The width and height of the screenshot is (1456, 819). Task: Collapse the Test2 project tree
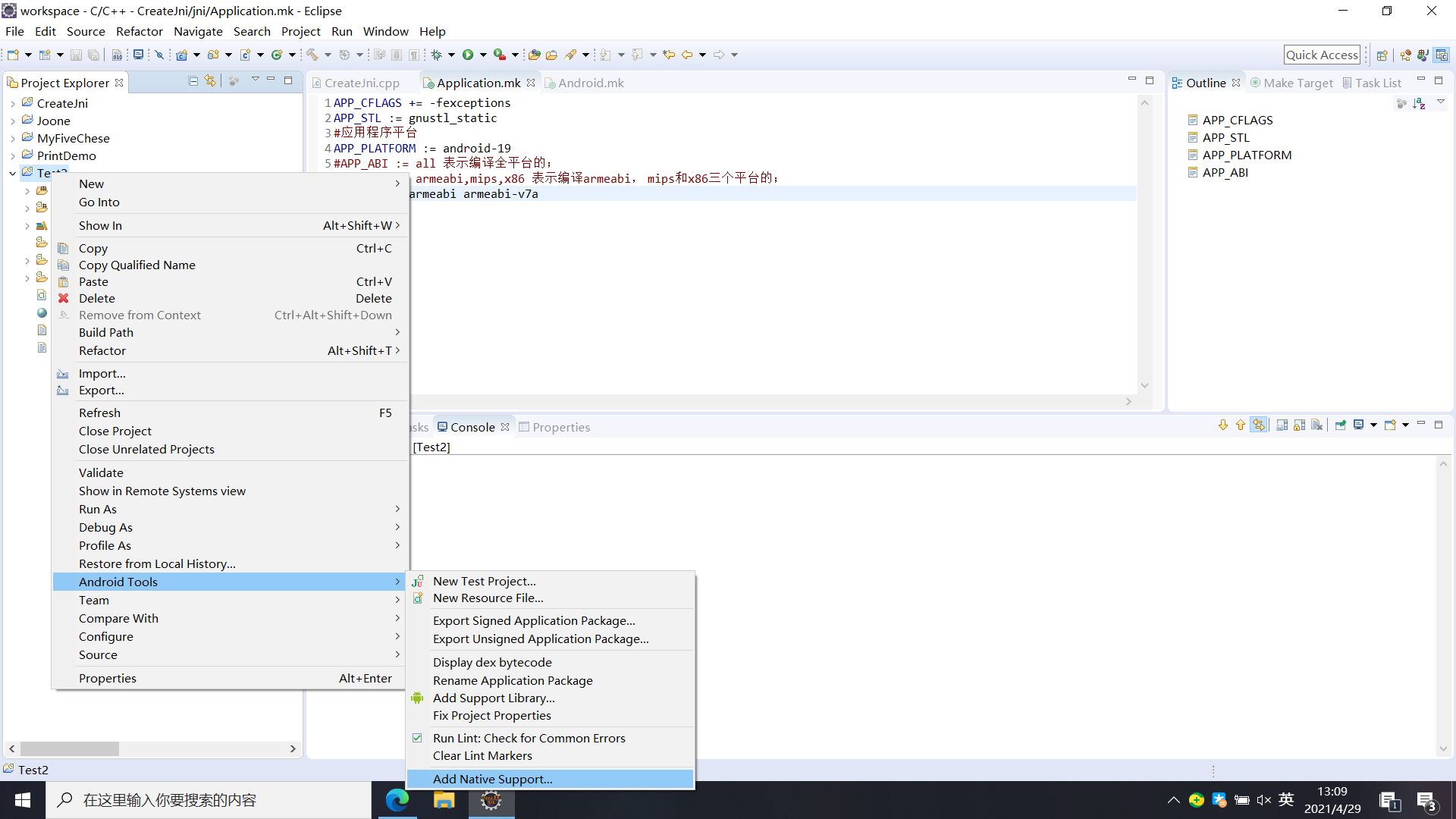pyautogui.click(x=12, y=173)
